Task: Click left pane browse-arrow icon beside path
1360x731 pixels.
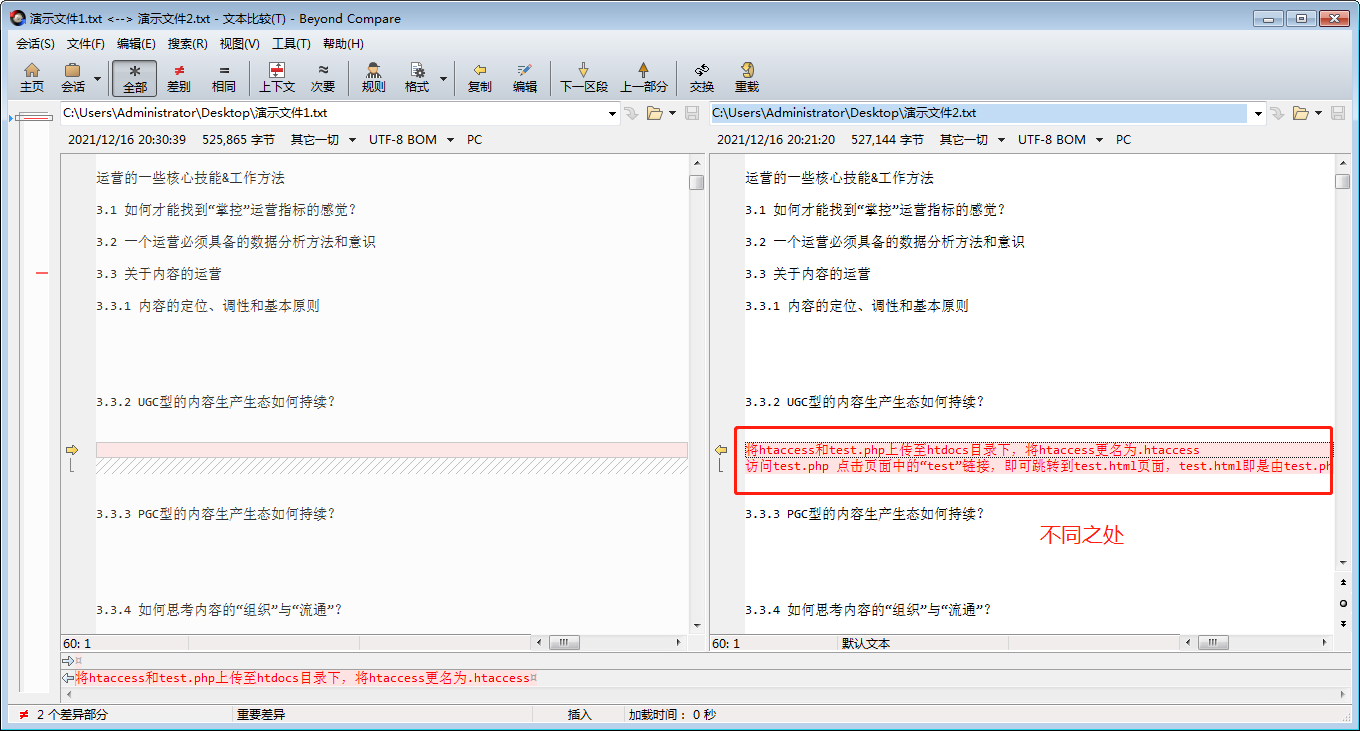Action: [x=631, y=113]
